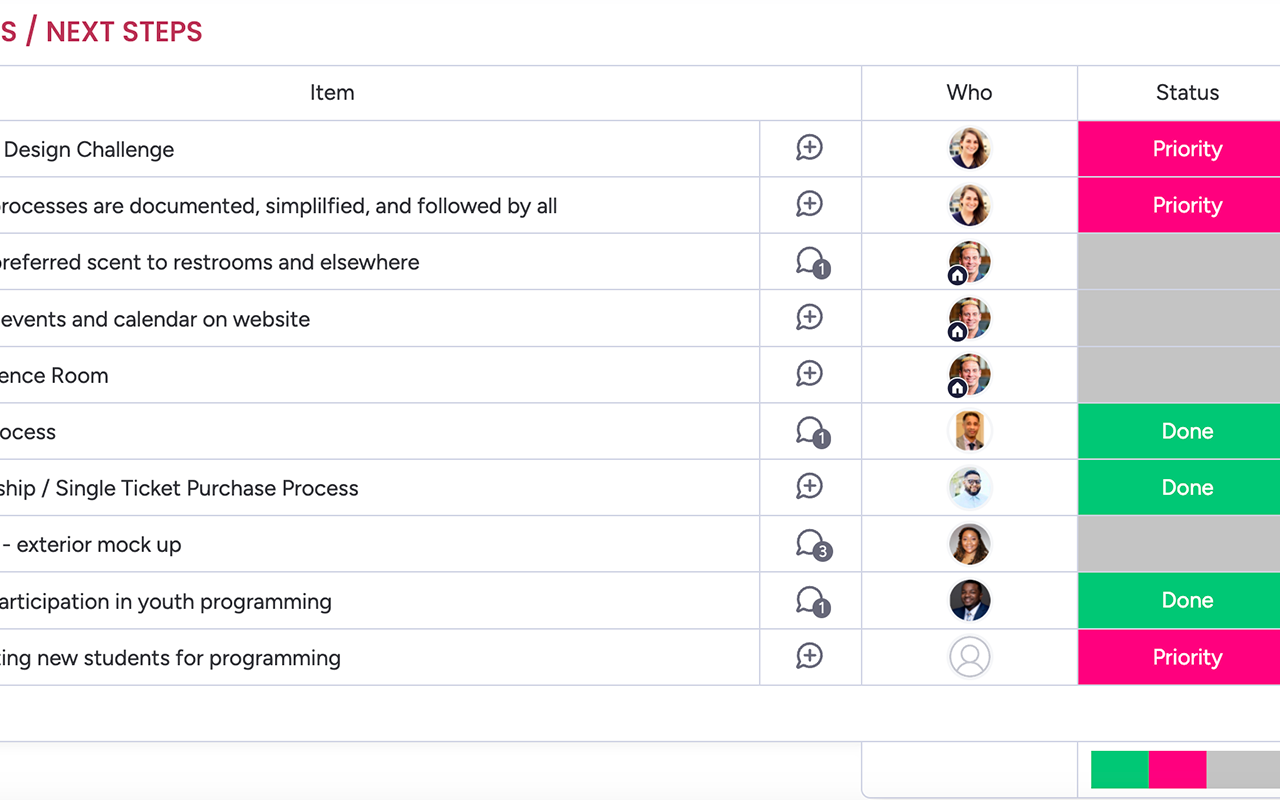This screenshot has height=800, width=1280.
Task: Add update on events and calendar row
Action: click(x=810, y=317)
